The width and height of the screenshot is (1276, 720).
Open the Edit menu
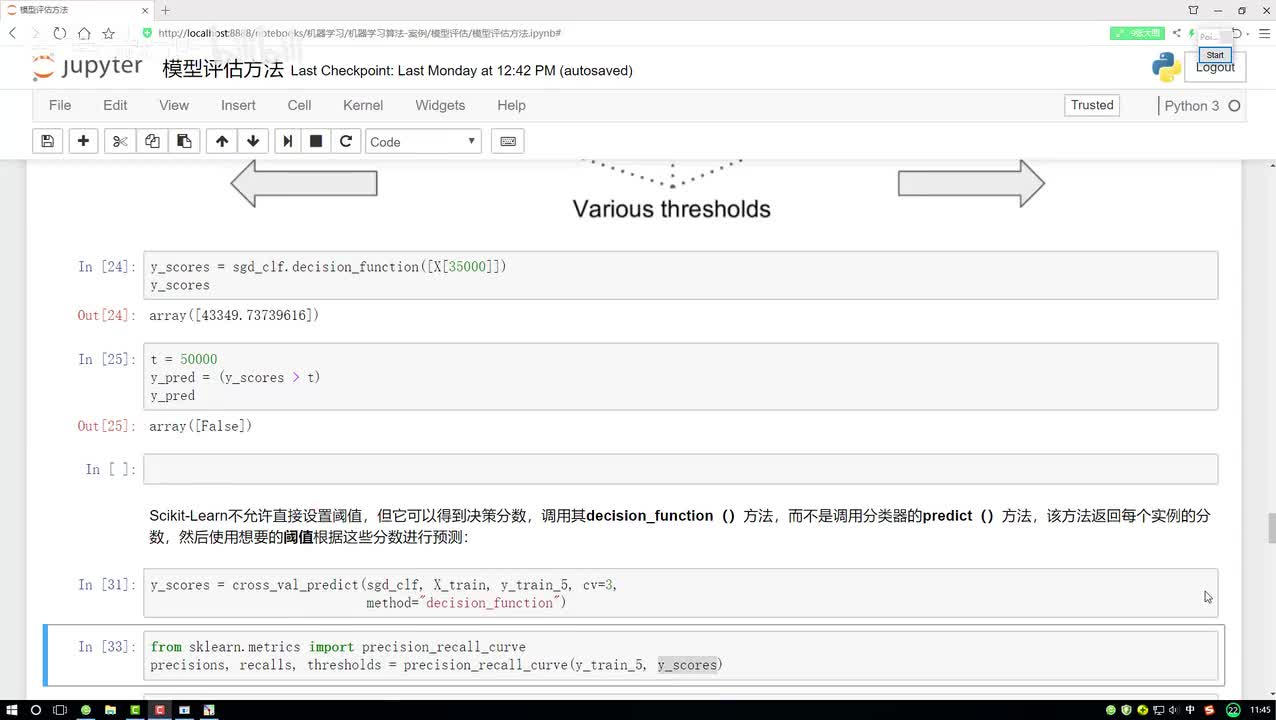(x=115, y=105)
